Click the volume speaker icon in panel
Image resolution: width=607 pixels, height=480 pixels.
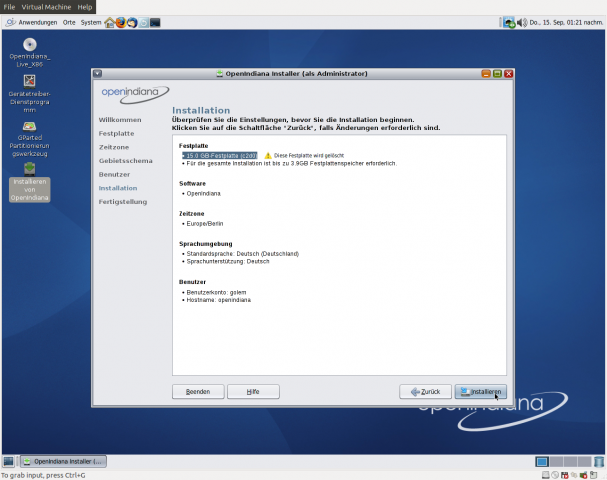pos(523,22)
